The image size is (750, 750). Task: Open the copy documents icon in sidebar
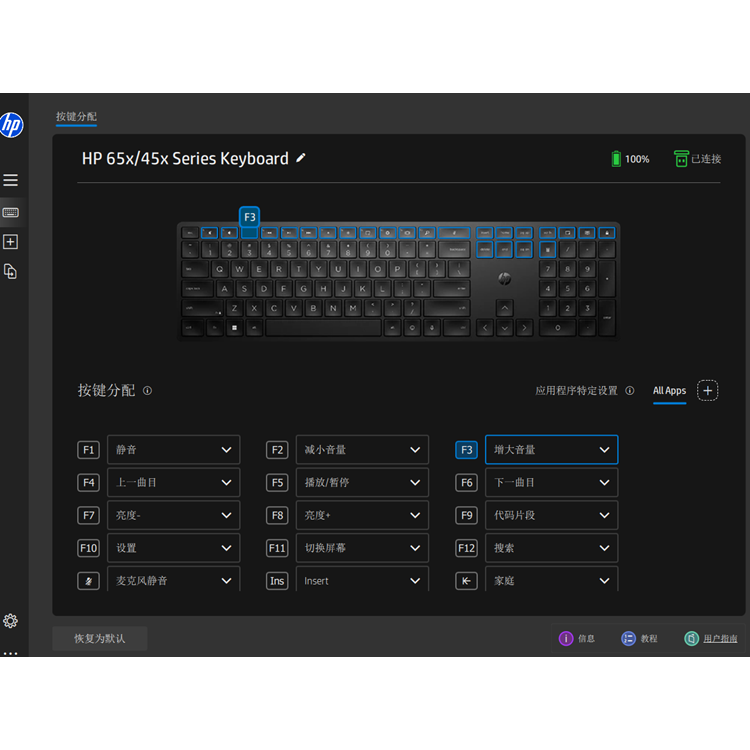coord(11,272)
